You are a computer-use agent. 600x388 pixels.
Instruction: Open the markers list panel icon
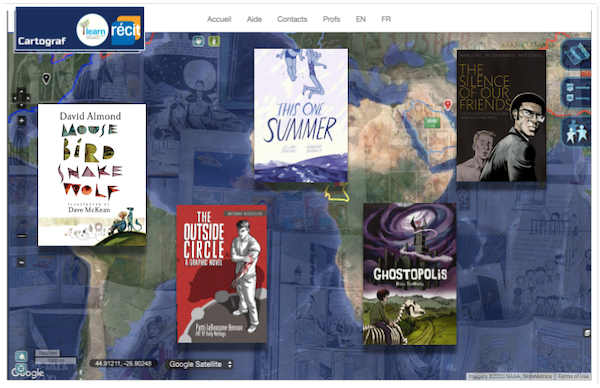click(x=577, y=93)
